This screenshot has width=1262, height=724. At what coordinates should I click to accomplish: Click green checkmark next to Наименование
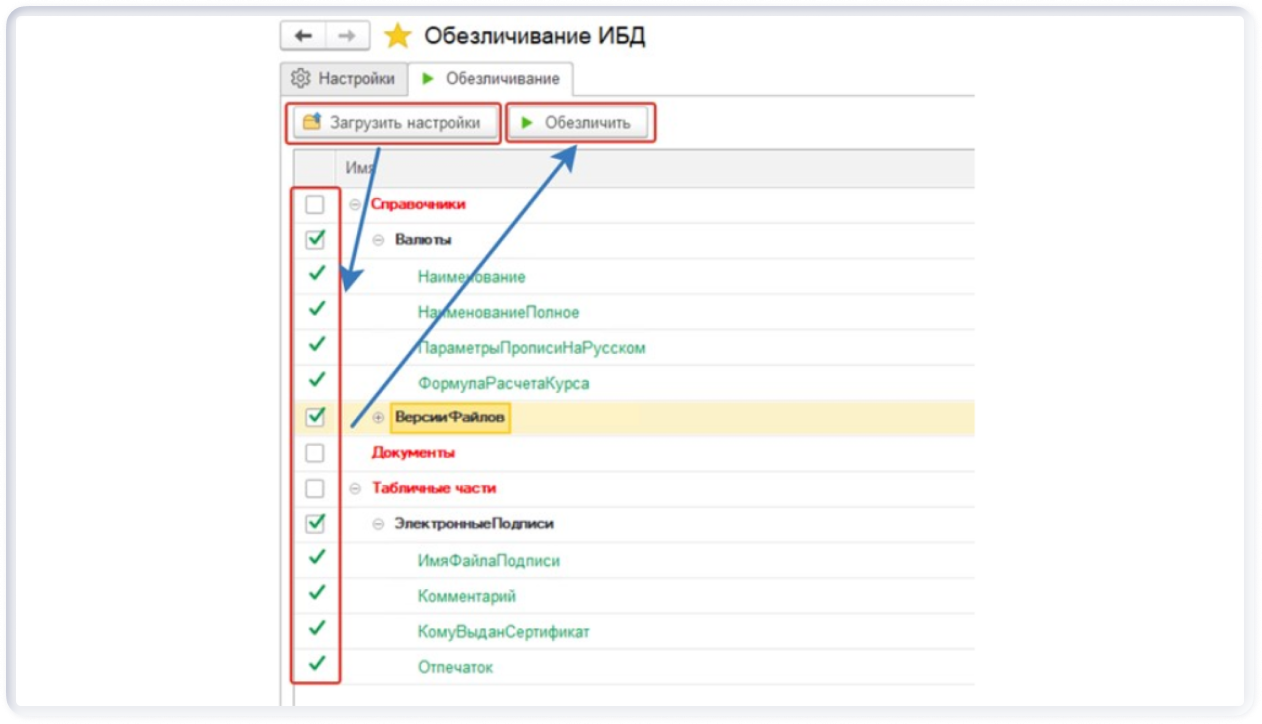coord(316,274)
